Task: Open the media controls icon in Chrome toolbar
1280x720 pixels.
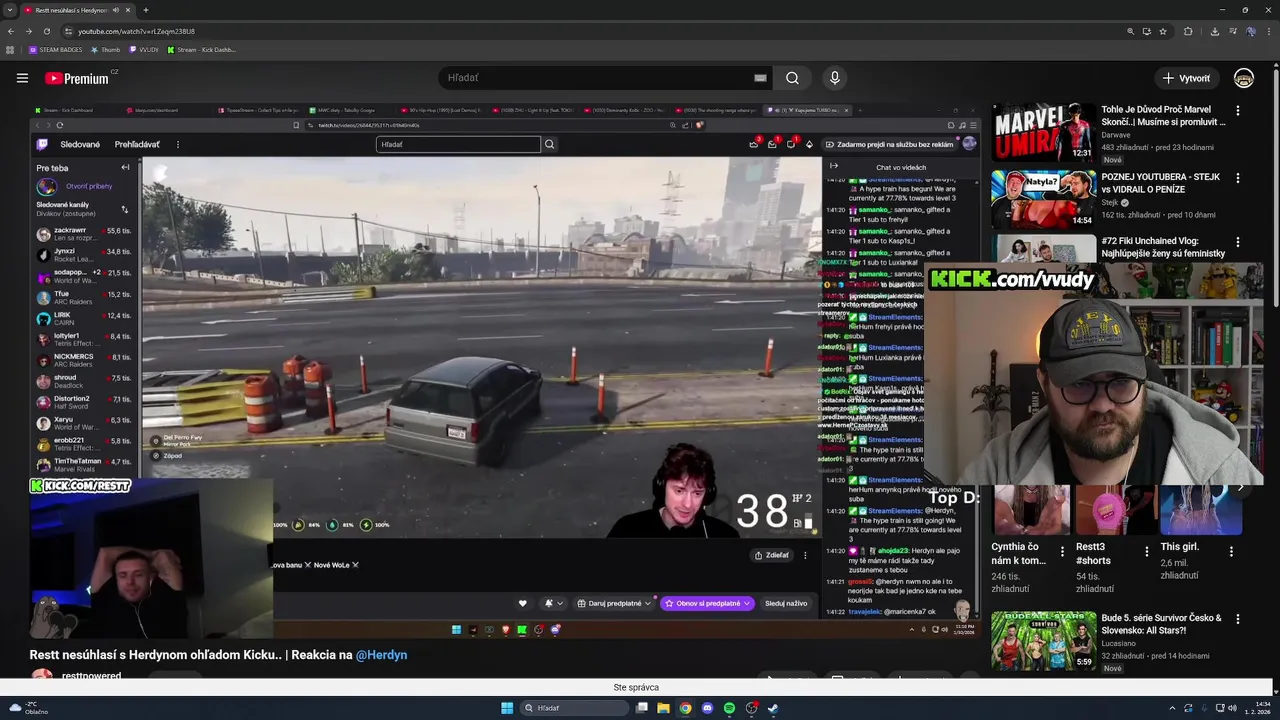Action: coord(1232,31)
